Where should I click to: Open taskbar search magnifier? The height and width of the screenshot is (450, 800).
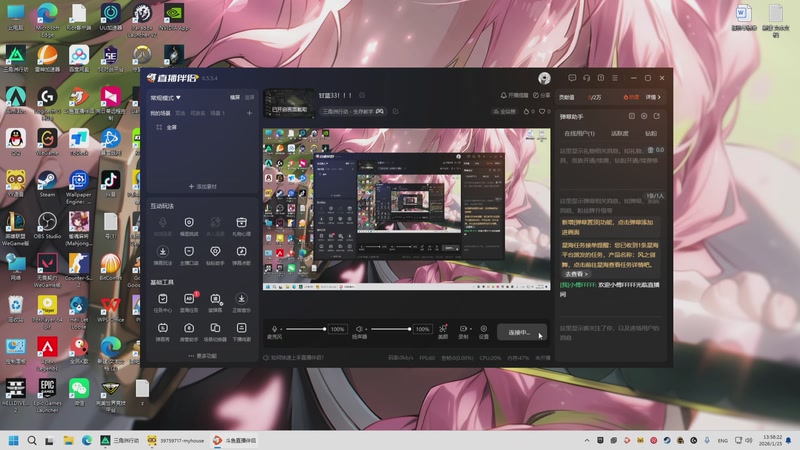(32, 440)
